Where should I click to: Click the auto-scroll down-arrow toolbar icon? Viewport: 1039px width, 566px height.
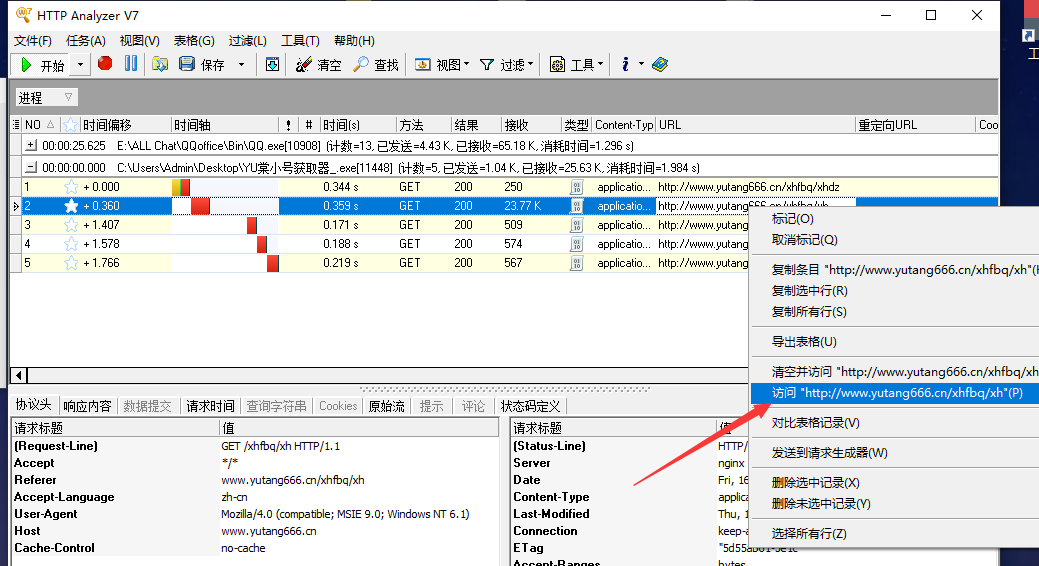click(272, 64)
